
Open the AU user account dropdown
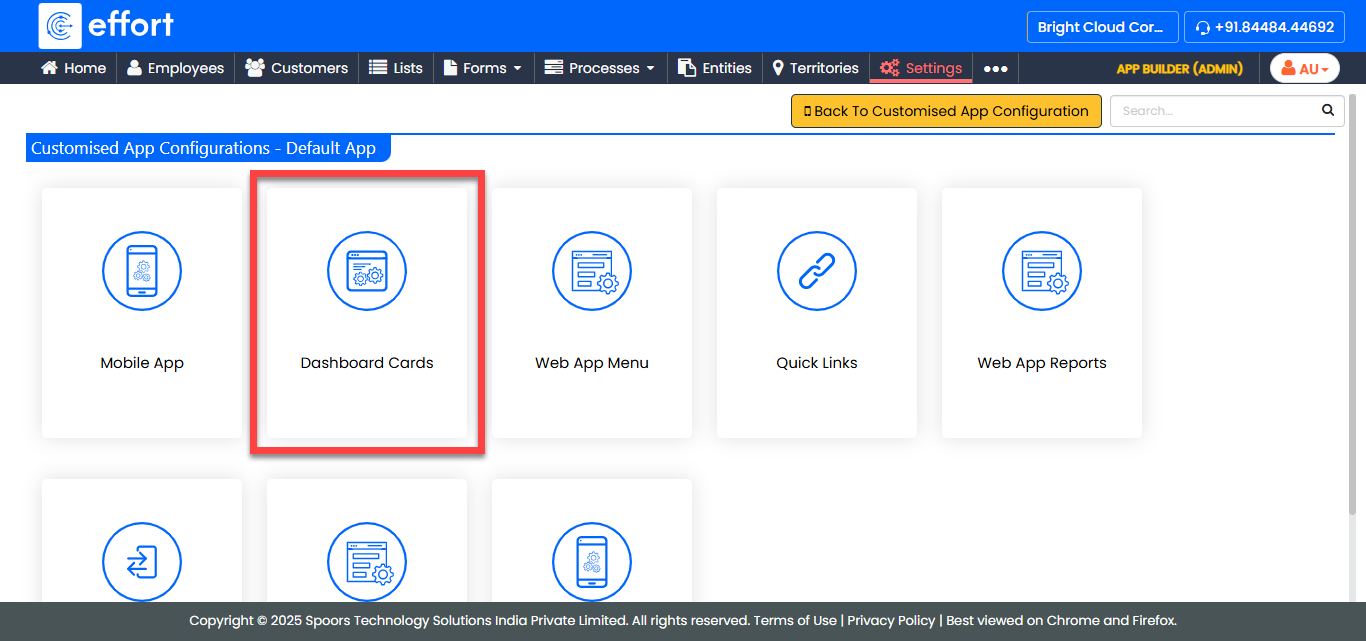pyautogui.click(x=1304, y=69)
